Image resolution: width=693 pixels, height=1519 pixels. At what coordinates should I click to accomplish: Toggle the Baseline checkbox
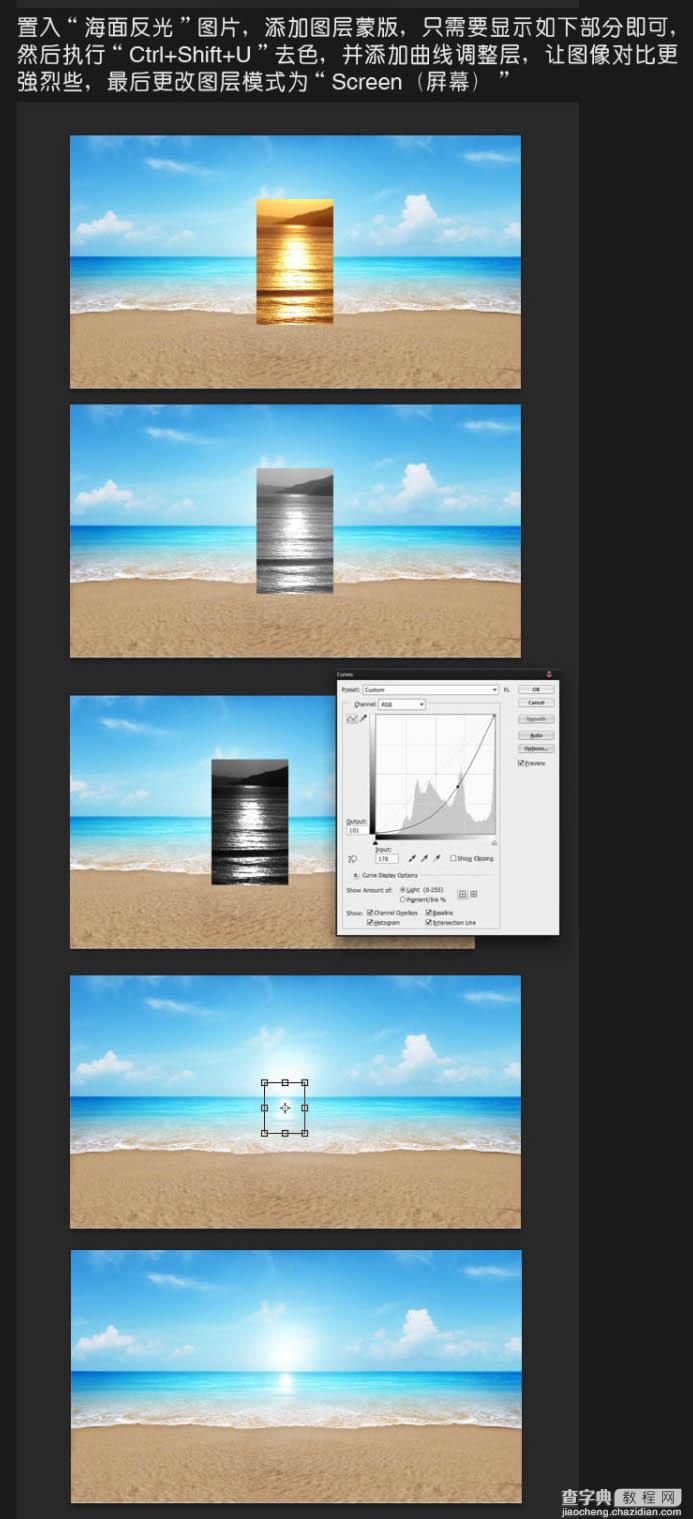click(429, 913)
